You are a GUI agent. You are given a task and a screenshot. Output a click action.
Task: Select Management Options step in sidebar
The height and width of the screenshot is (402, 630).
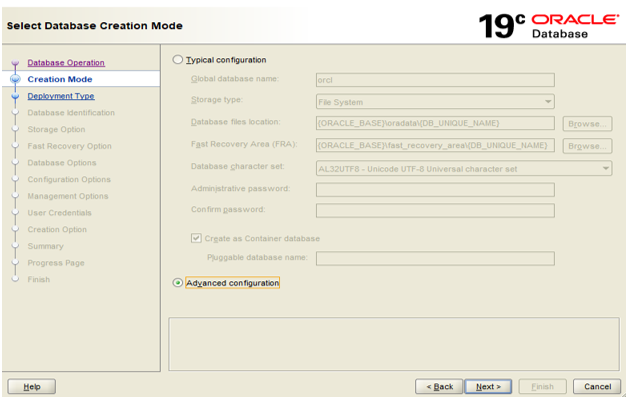coord(68,196)
